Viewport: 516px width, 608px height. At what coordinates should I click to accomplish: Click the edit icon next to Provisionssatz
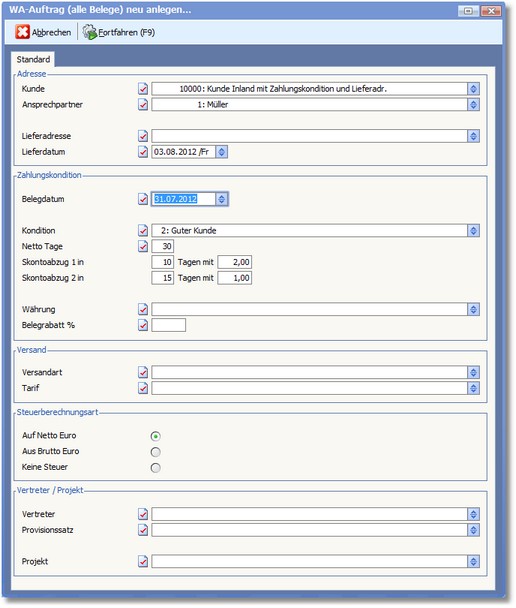[143, 530]
